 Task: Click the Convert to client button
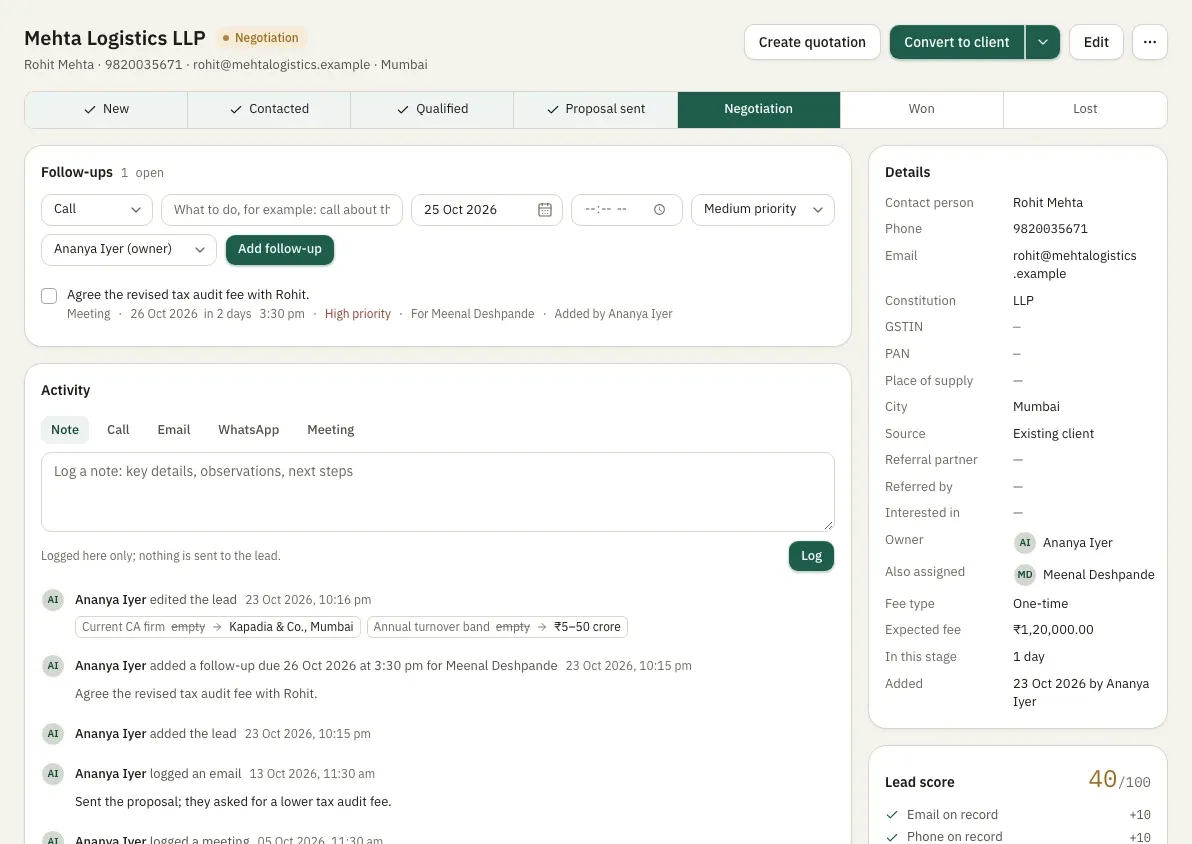click(956, 42)
